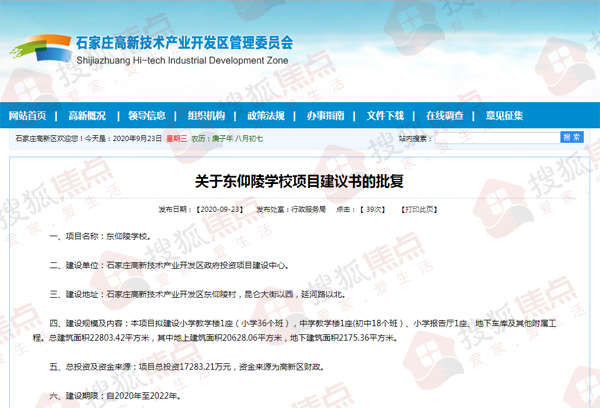Click the 发布处室:行政服务局 text
The width and height of the screenshot is (600, 408).
point(291,209)
